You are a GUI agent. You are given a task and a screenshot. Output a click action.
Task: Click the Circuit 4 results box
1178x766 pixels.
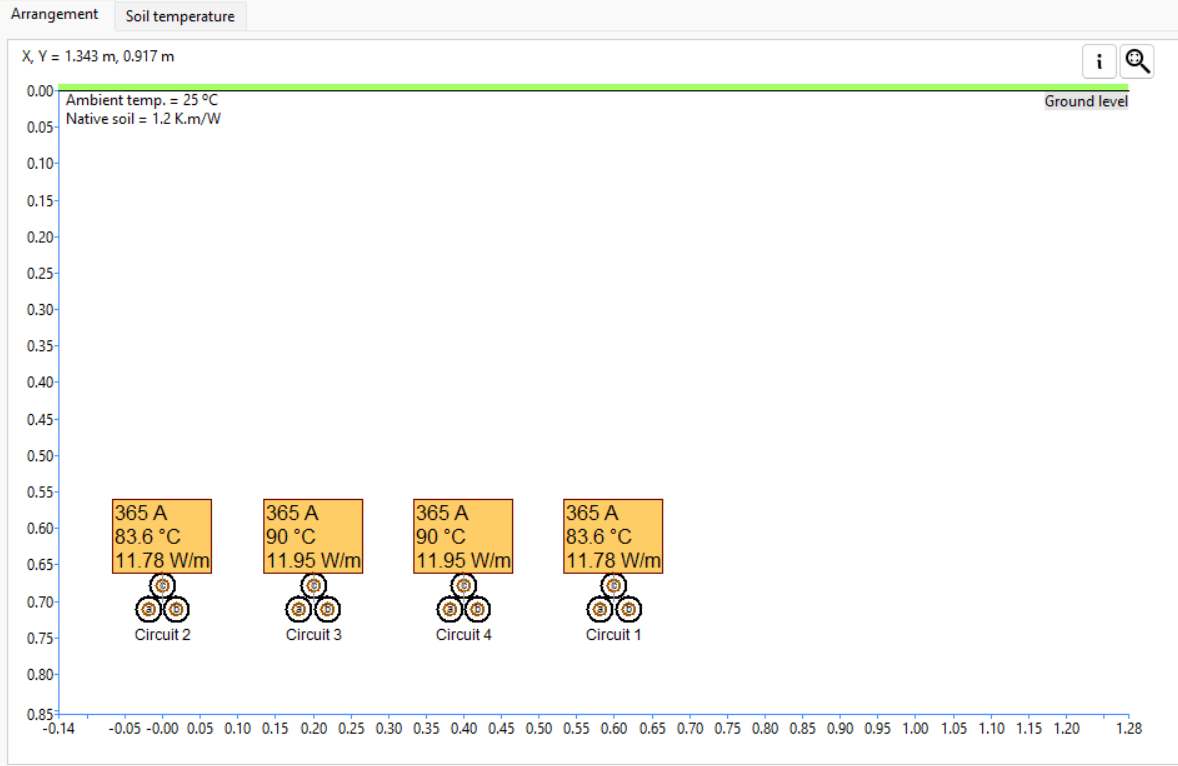pyautogui.click(x=463, y=536)
